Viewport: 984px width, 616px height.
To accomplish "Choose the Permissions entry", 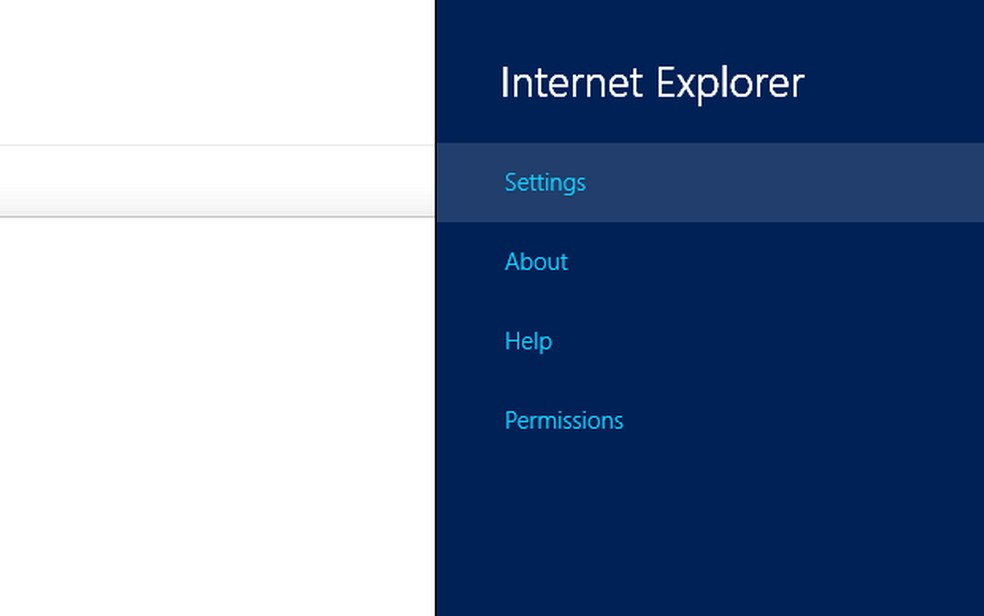I will coord(564,421).
